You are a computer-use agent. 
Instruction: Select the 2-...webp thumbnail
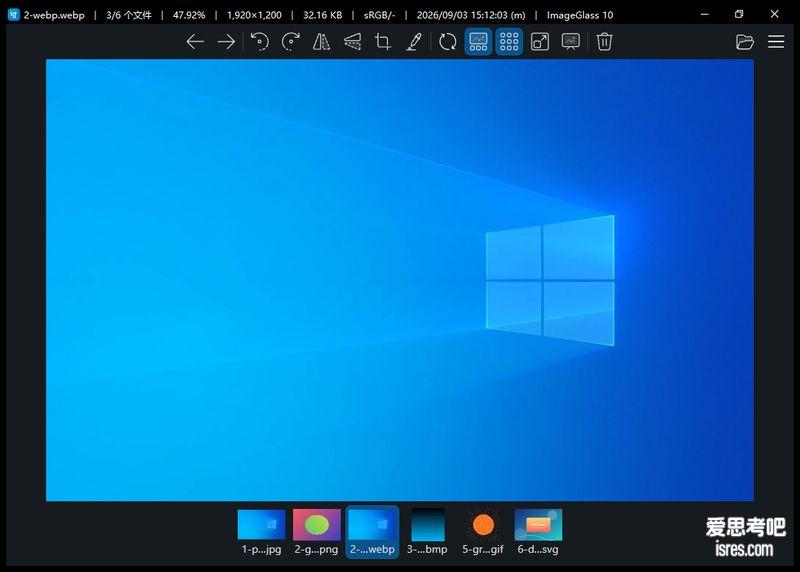[372, 532]
